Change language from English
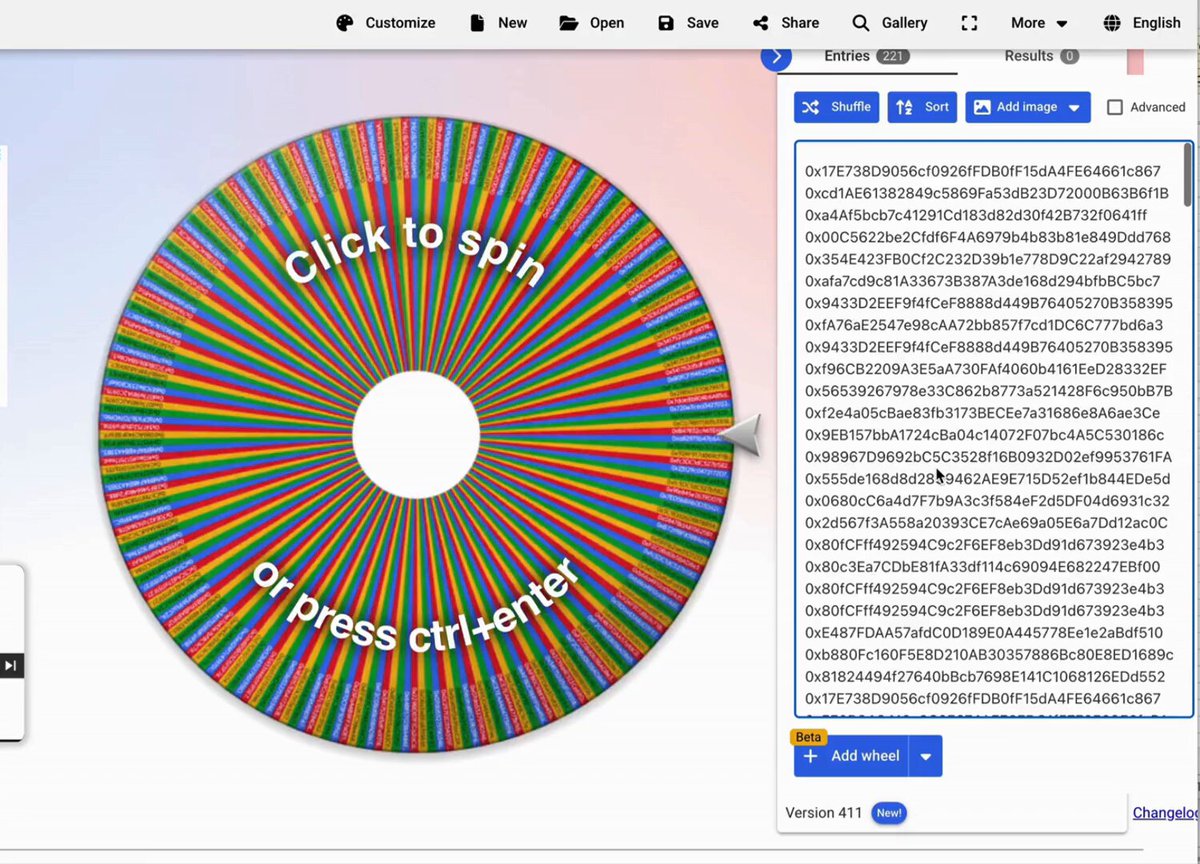Image resolution: width=1200 pixels, height=864 pixels. click(1142, 23)
